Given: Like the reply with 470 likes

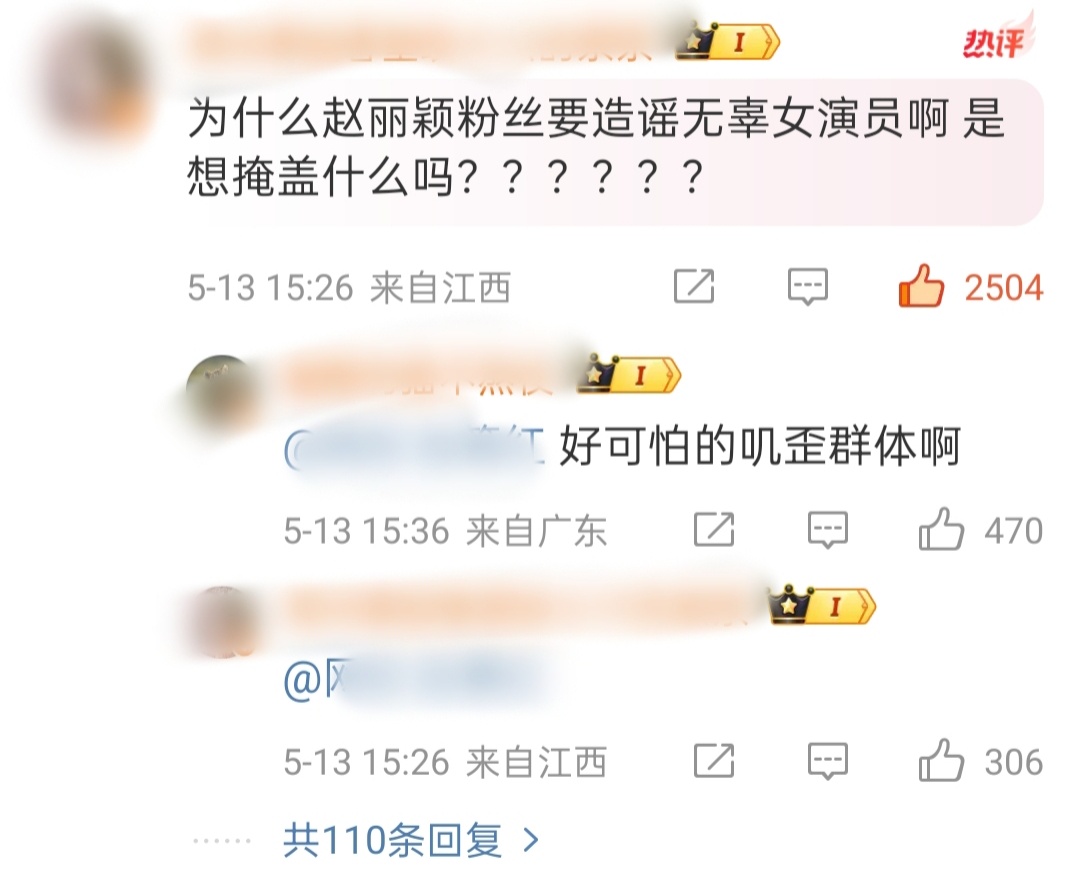Looking at the screenshot, I should pyautogui.click(x=941, y=529).
